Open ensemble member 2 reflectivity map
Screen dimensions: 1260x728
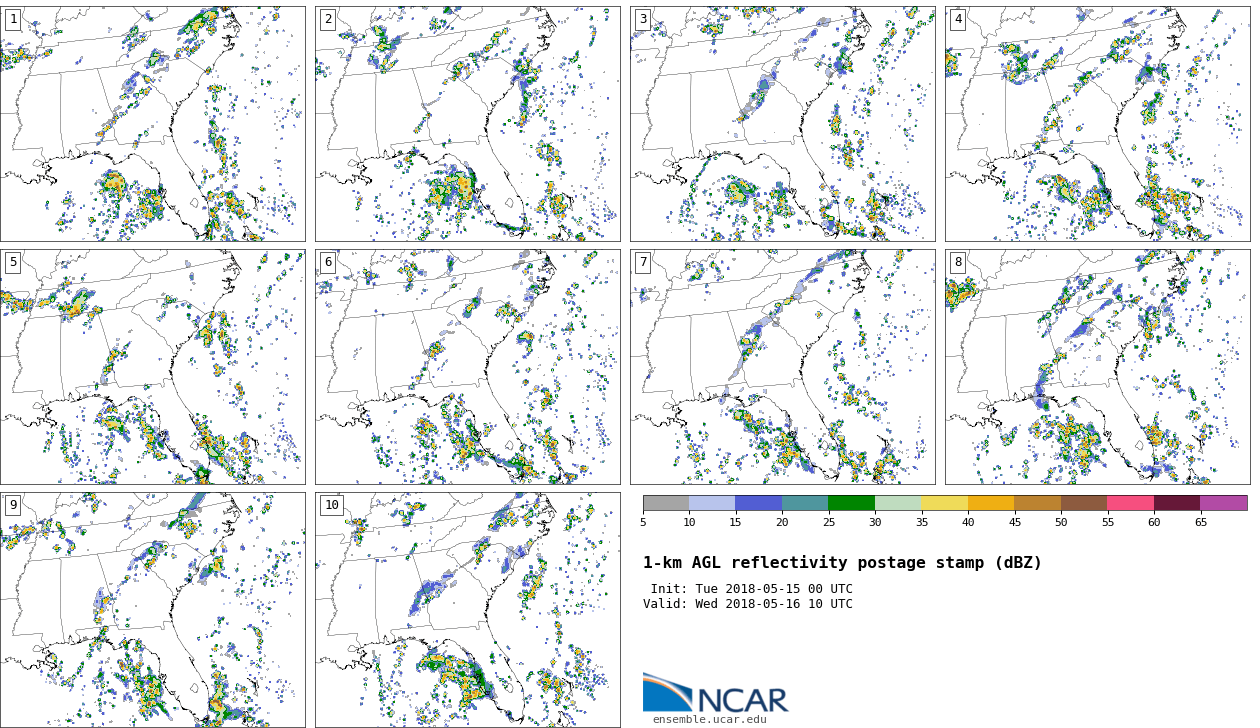click(468, 124)
